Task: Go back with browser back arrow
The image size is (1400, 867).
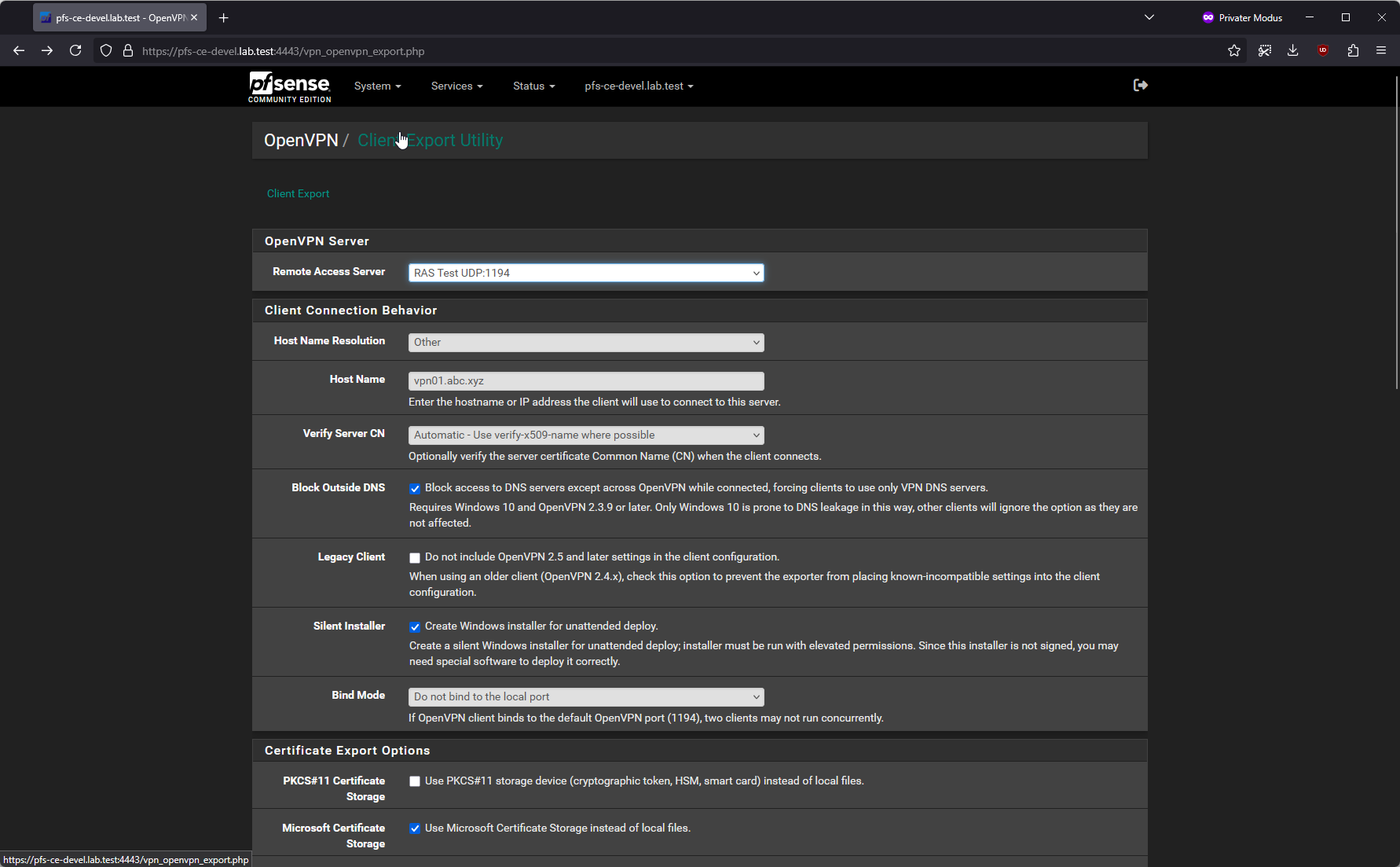Action: point(19,51)
